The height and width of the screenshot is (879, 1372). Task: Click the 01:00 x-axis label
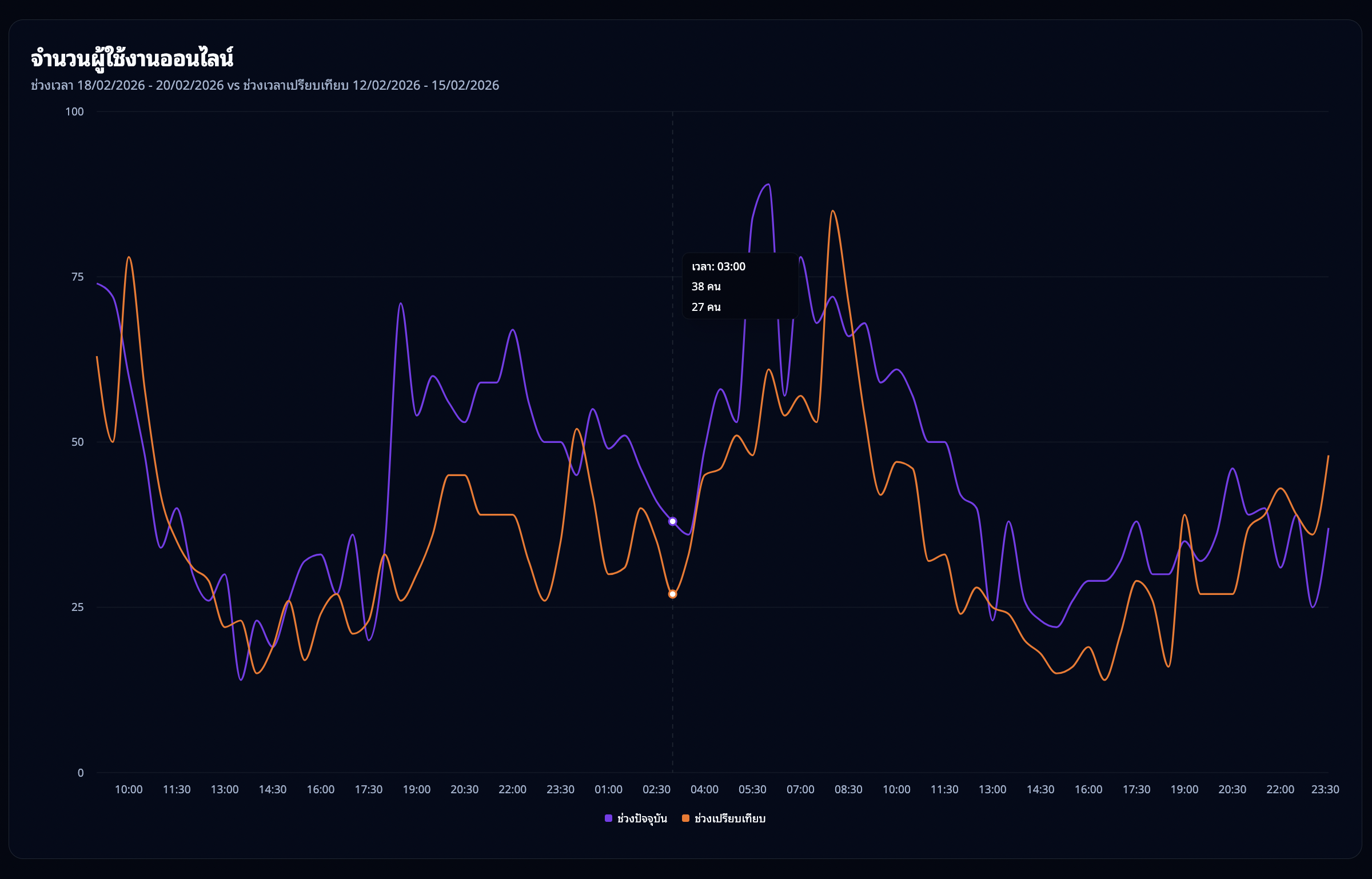click(x=608, y=789)
